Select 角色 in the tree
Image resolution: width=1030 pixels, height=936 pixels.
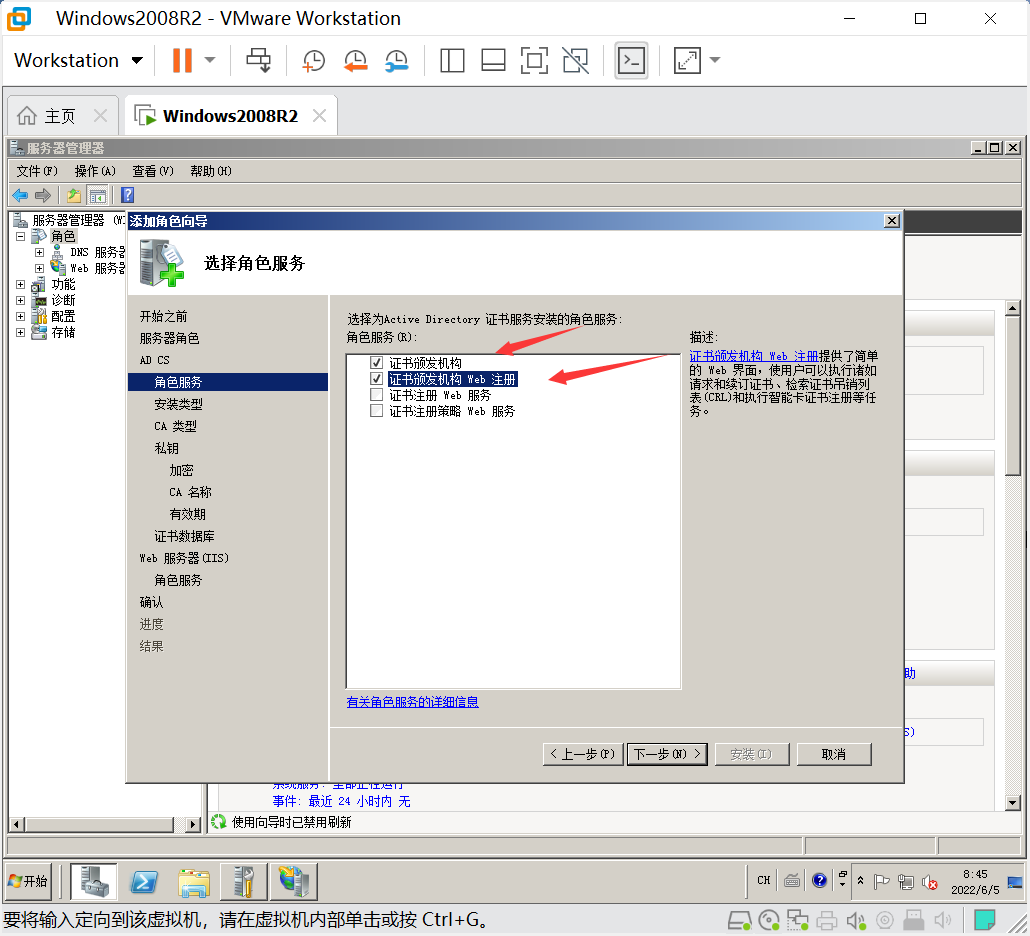63,236
